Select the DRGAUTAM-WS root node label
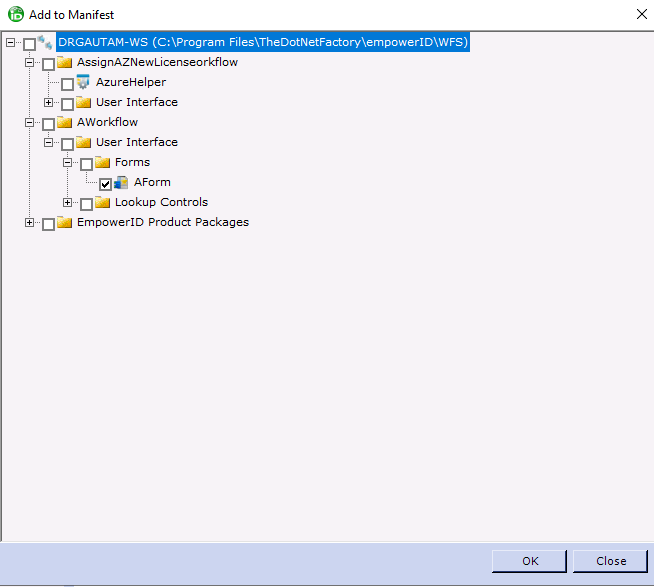The height and width of the screenshot is (587, 654). [262, 43]
